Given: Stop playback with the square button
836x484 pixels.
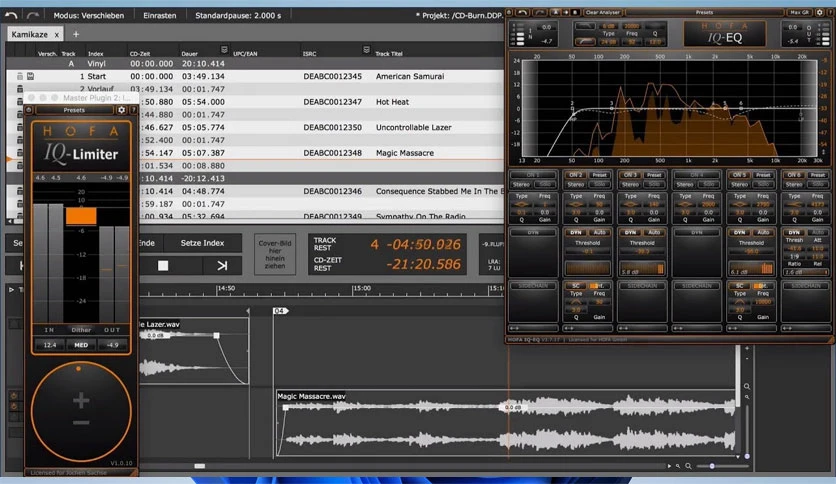Looking at the screenshot, I should point(163,265).
